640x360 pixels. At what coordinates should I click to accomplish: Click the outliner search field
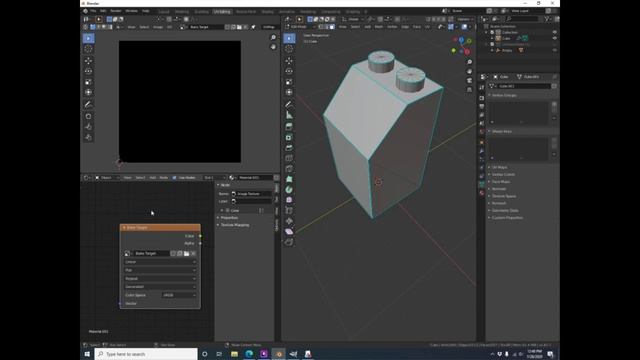(522, 19)
